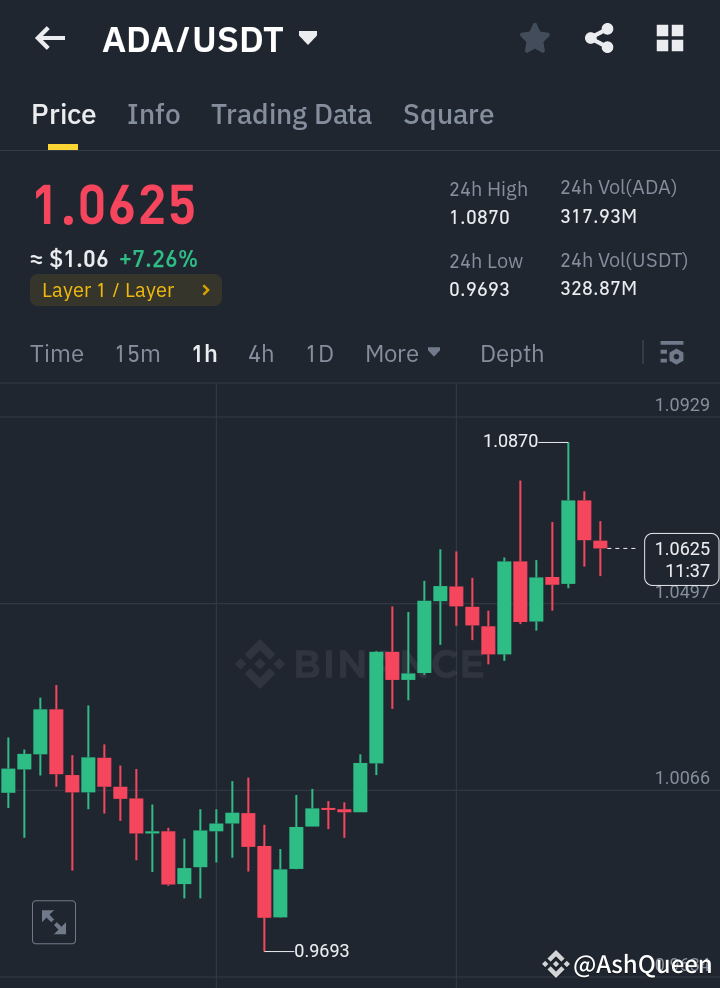Switch chart to 15m timeframe

tap(137, 353)
